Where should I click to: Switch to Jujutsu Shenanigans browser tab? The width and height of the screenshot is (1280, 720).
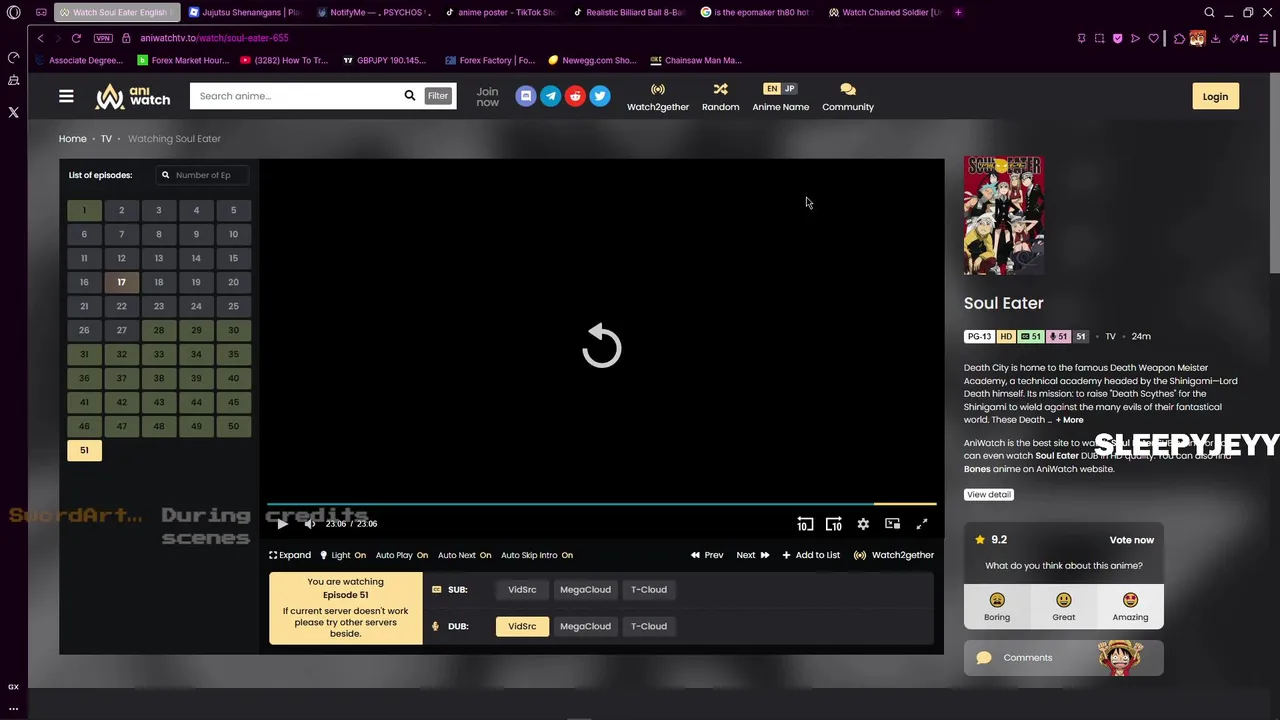245,13
